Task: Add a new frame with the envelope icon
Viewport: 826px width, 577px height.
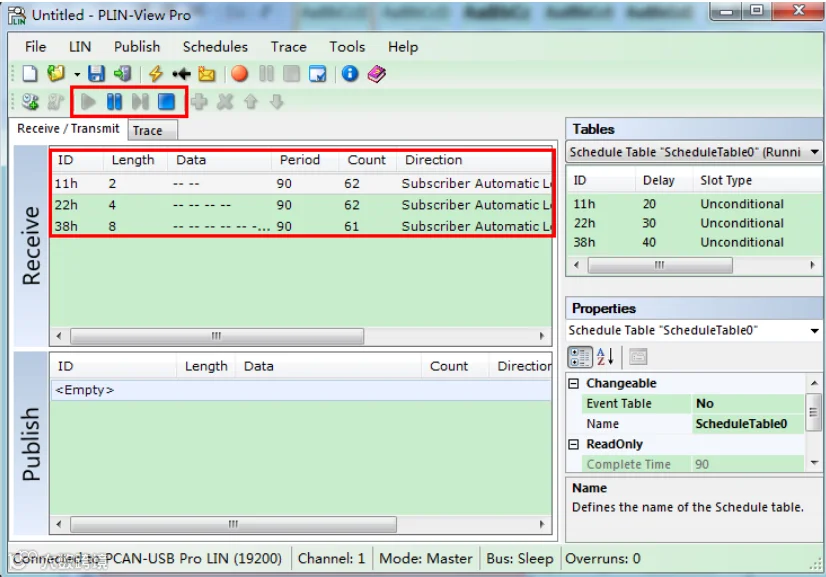Action: [x=206, y=74]
